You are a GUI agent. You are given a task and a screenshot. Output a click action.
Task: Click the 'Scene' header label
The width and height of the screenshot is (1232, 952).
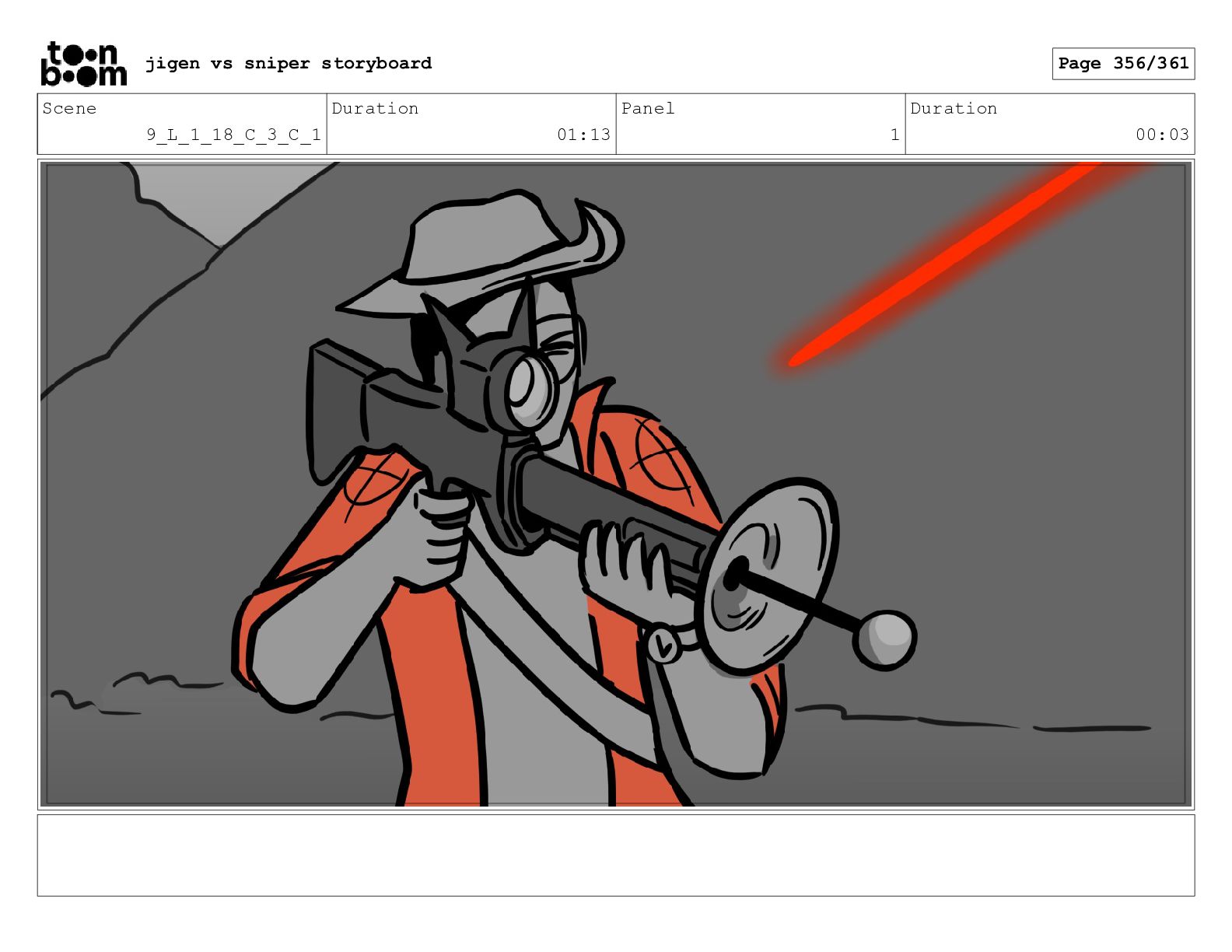70,108
